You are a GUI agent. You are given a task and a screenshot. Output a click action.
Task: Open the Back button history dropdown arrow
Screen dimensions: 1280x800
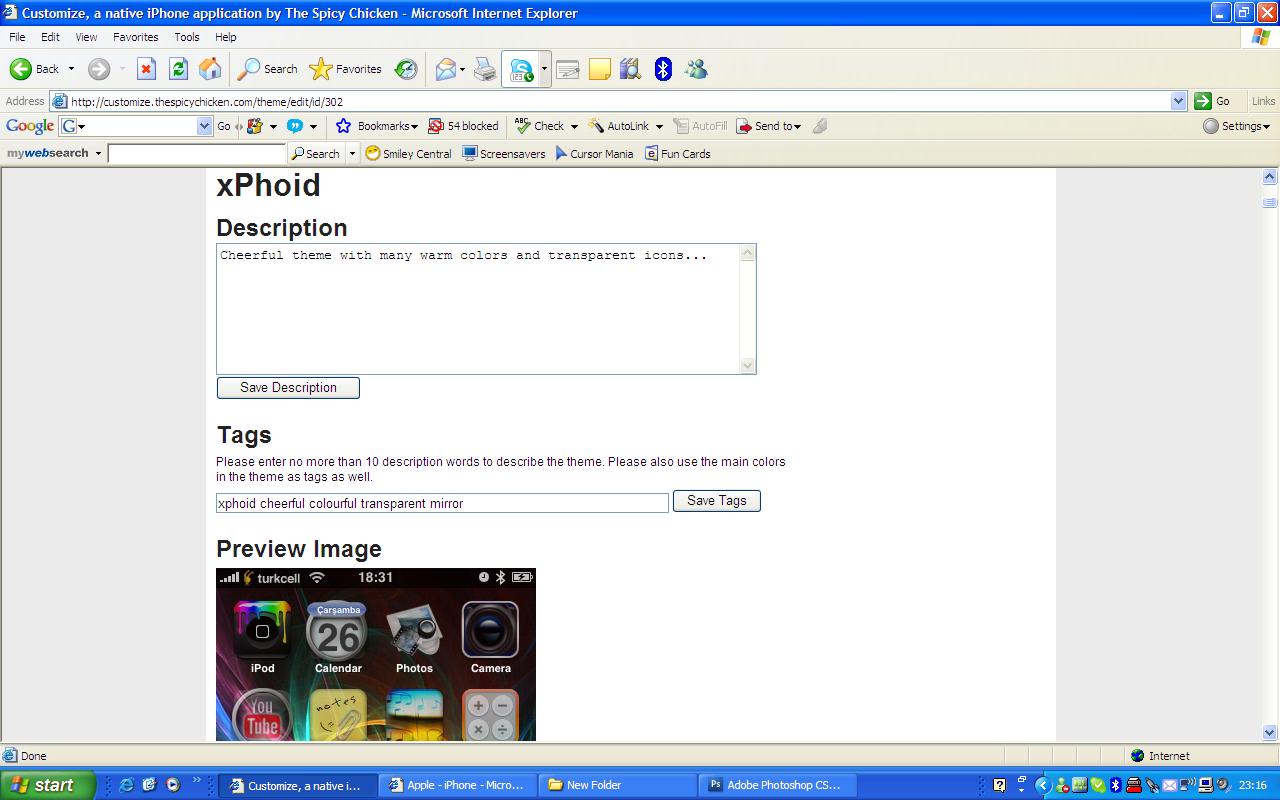click(x=71, y=69)
